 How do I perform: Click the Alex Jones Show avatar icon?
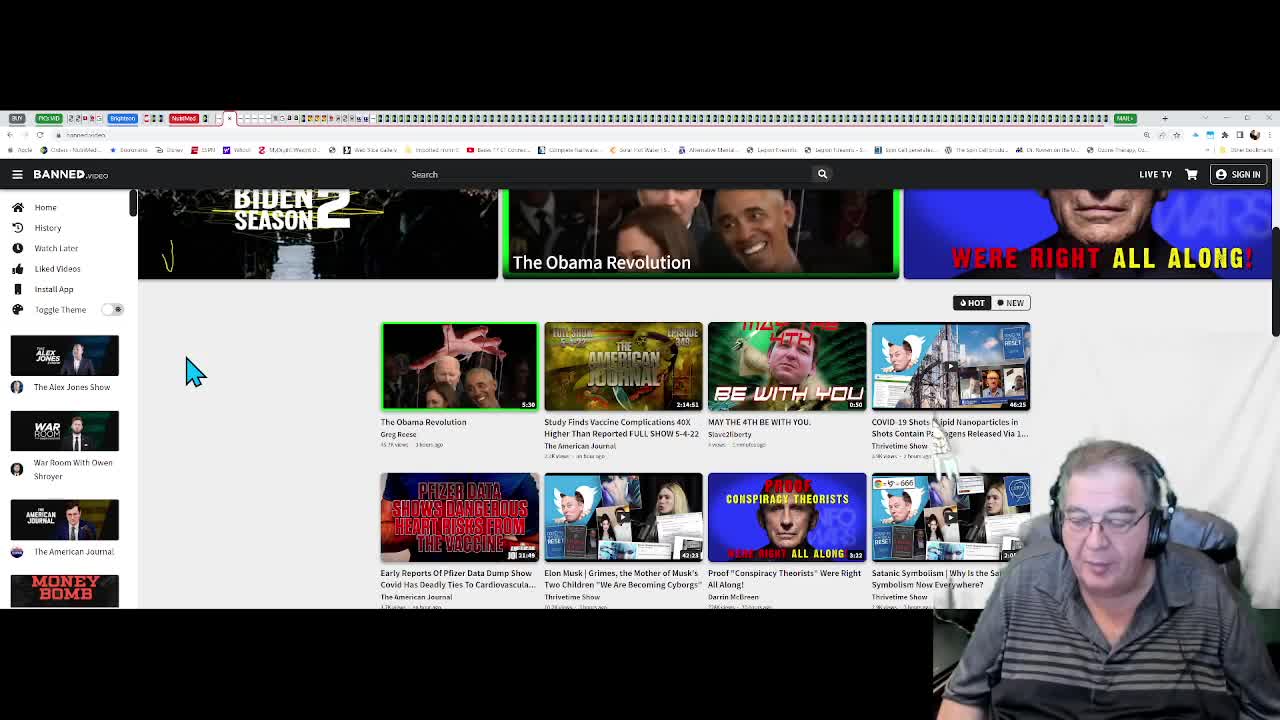click(x=17, y=387)
